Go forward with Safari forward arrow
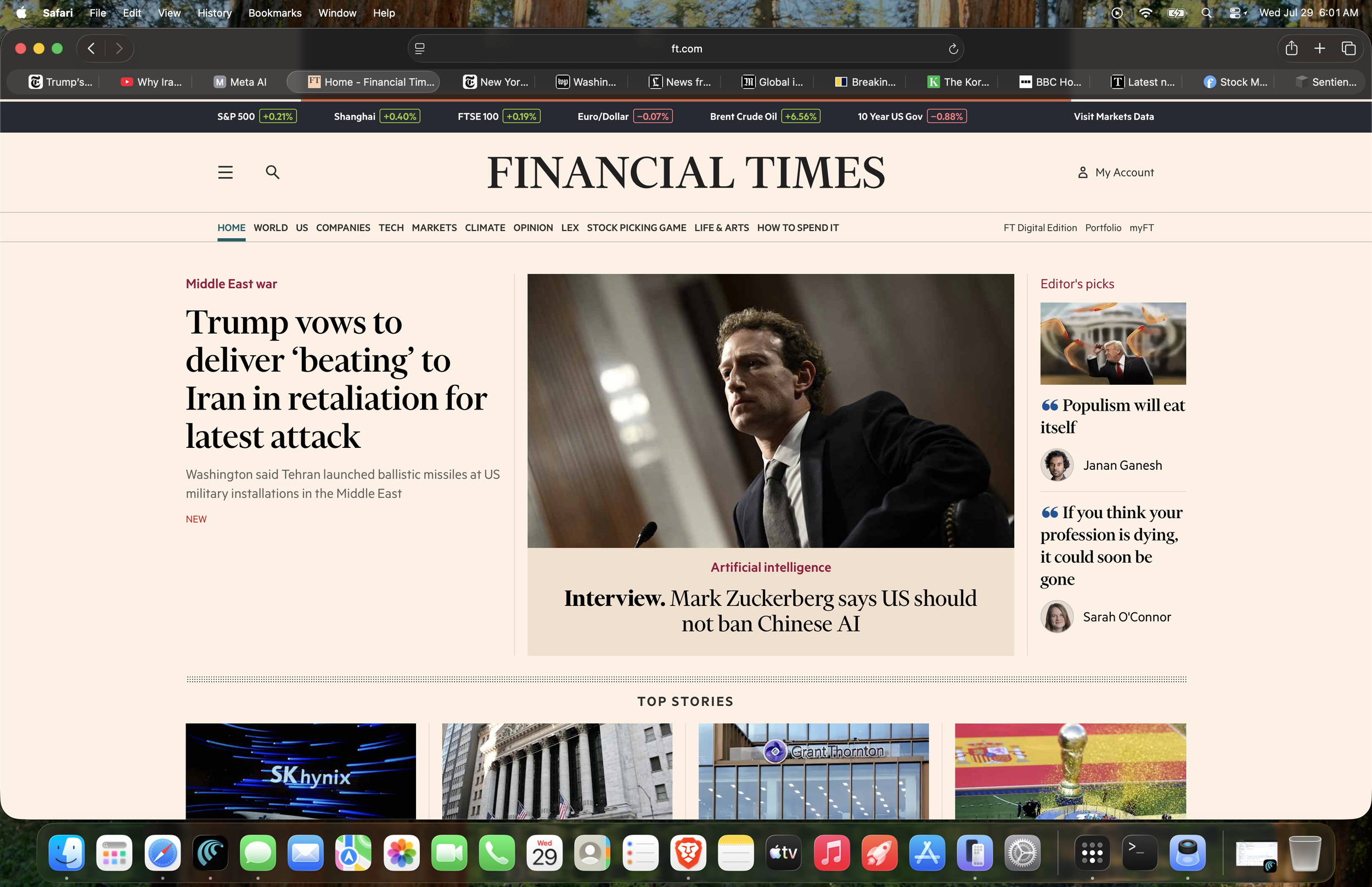This screenshot has width=1372, height=887. 119,48
